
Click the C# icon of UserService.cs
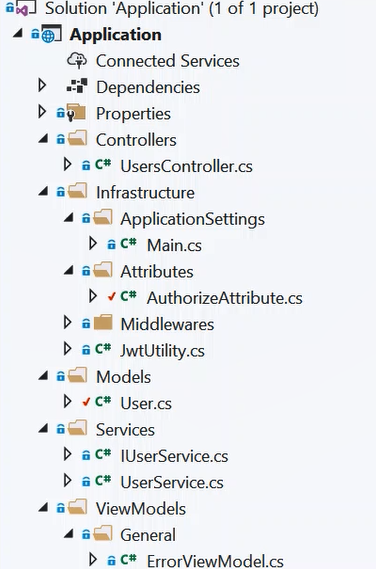[103, 480]
